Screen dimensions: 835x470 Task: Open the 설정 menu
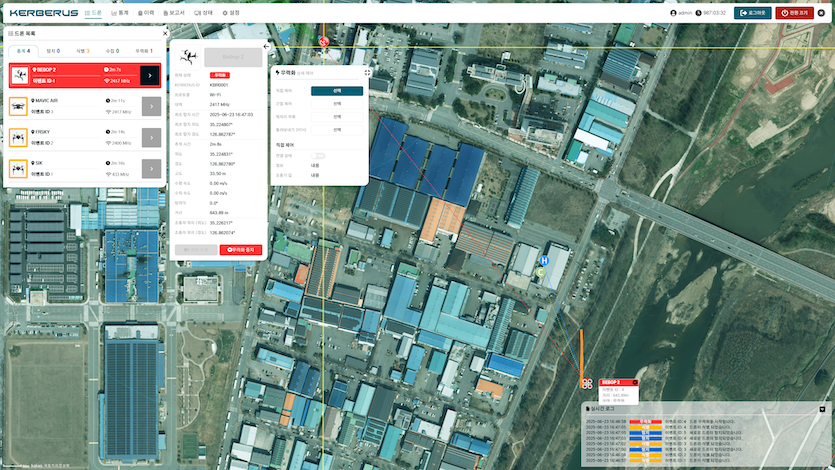pyautogui.click(x=231, y=13)
